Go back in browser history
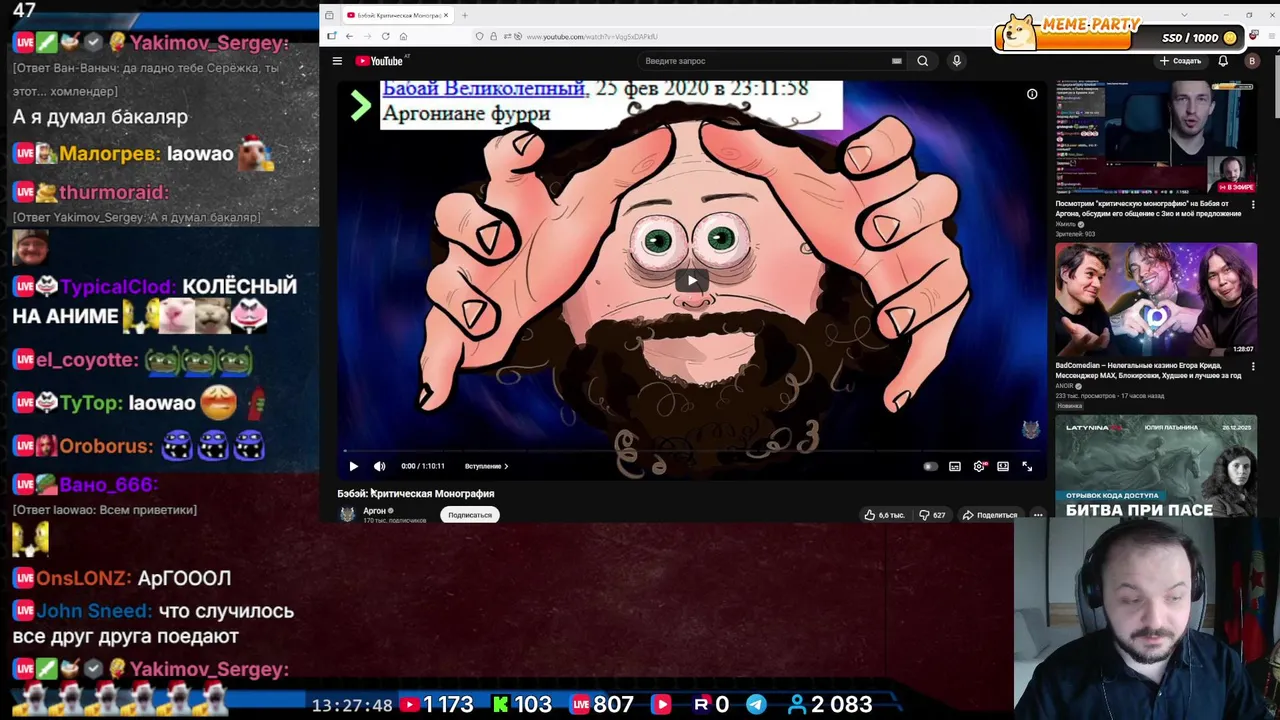The width and height of the screenshot is (1280, 720). 349,36
